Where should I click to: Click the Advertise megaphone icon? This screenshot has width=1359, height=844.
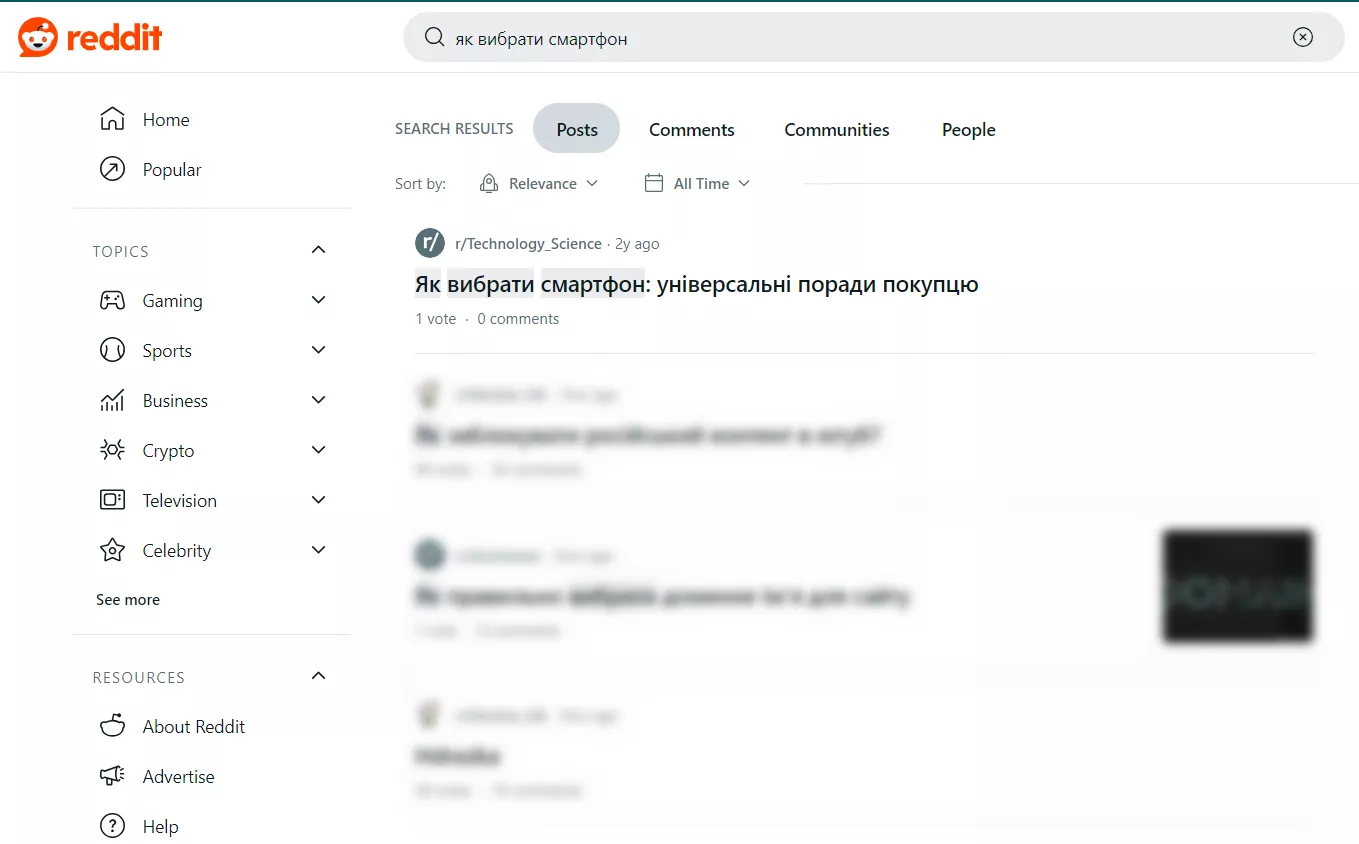click(112, 776)
